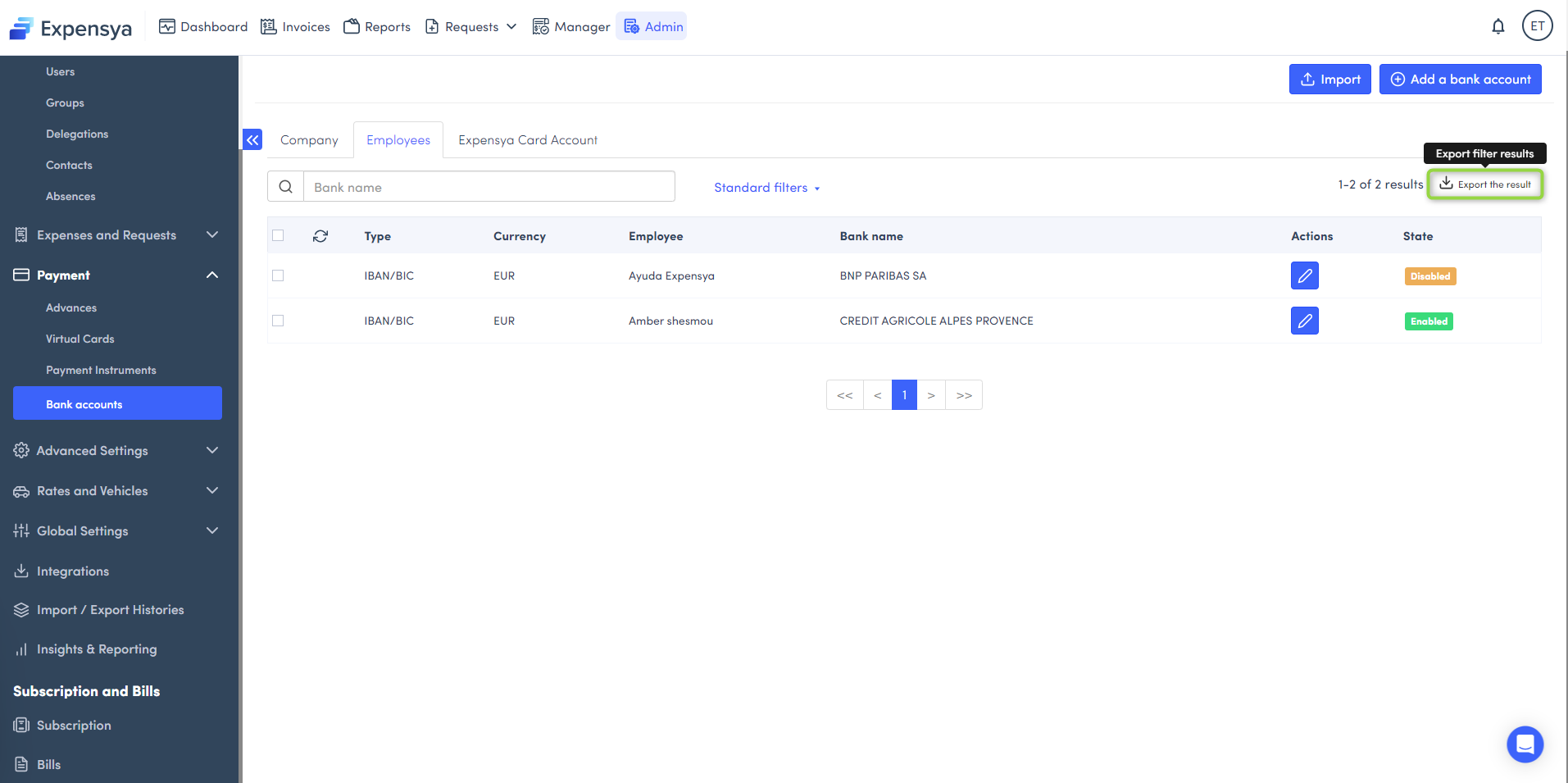Check the Amber shesmou row checkbox
1568x783 pixels.
coord(278,321)
